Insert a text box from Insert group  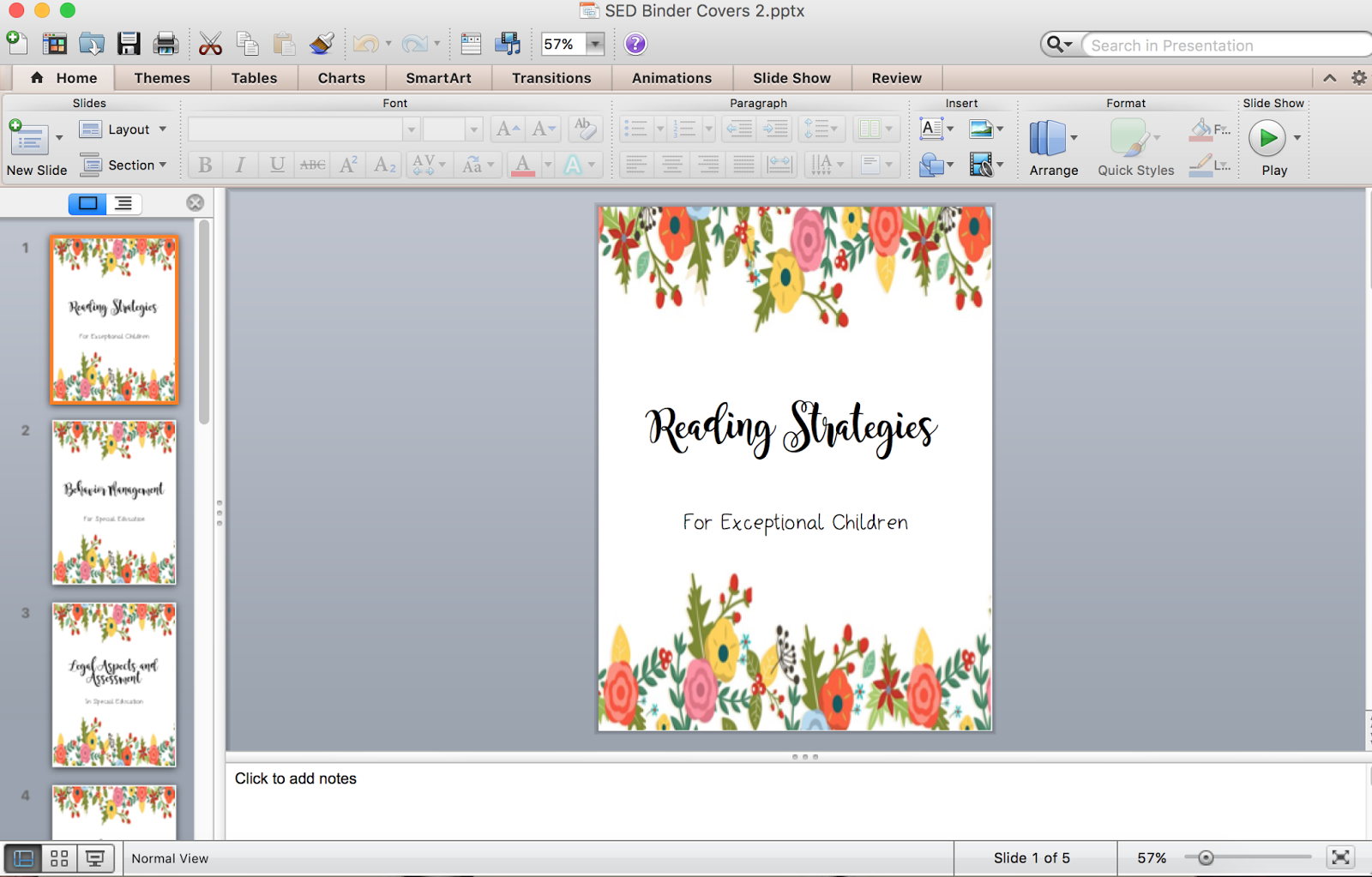coord(931,129)
